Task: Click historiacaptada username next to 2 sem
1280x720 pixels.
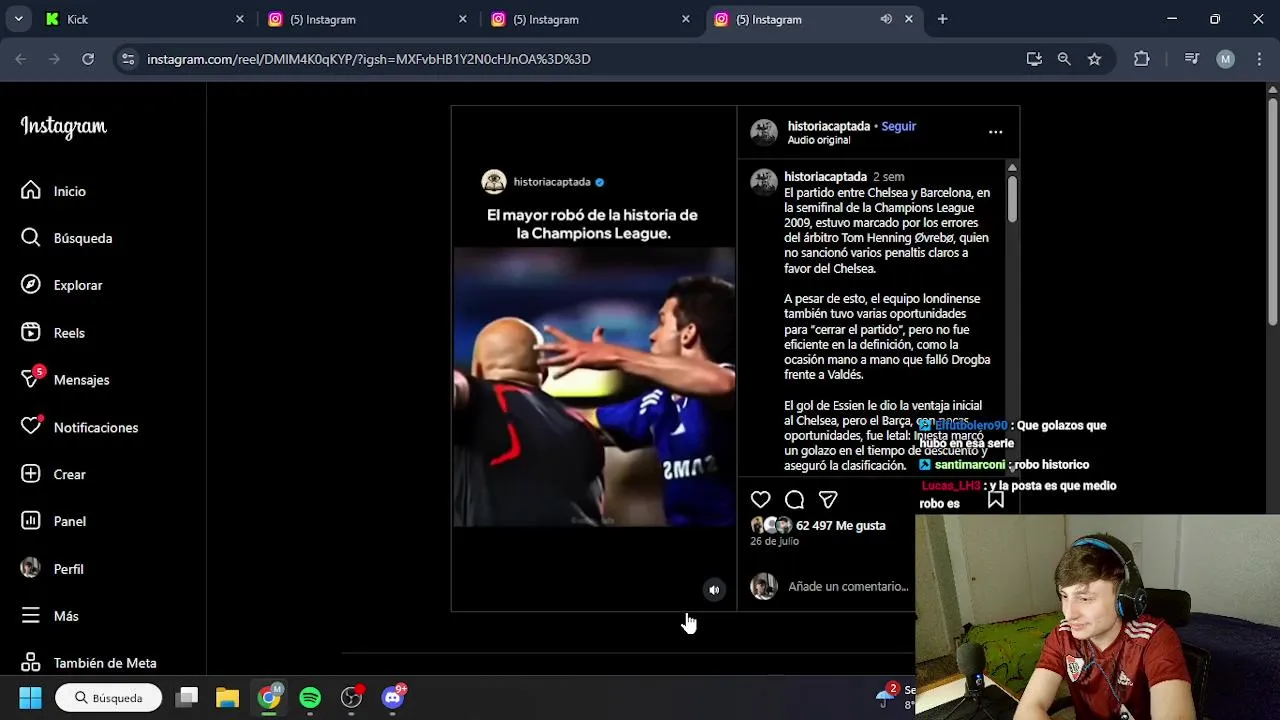Action: pos(825,176)
